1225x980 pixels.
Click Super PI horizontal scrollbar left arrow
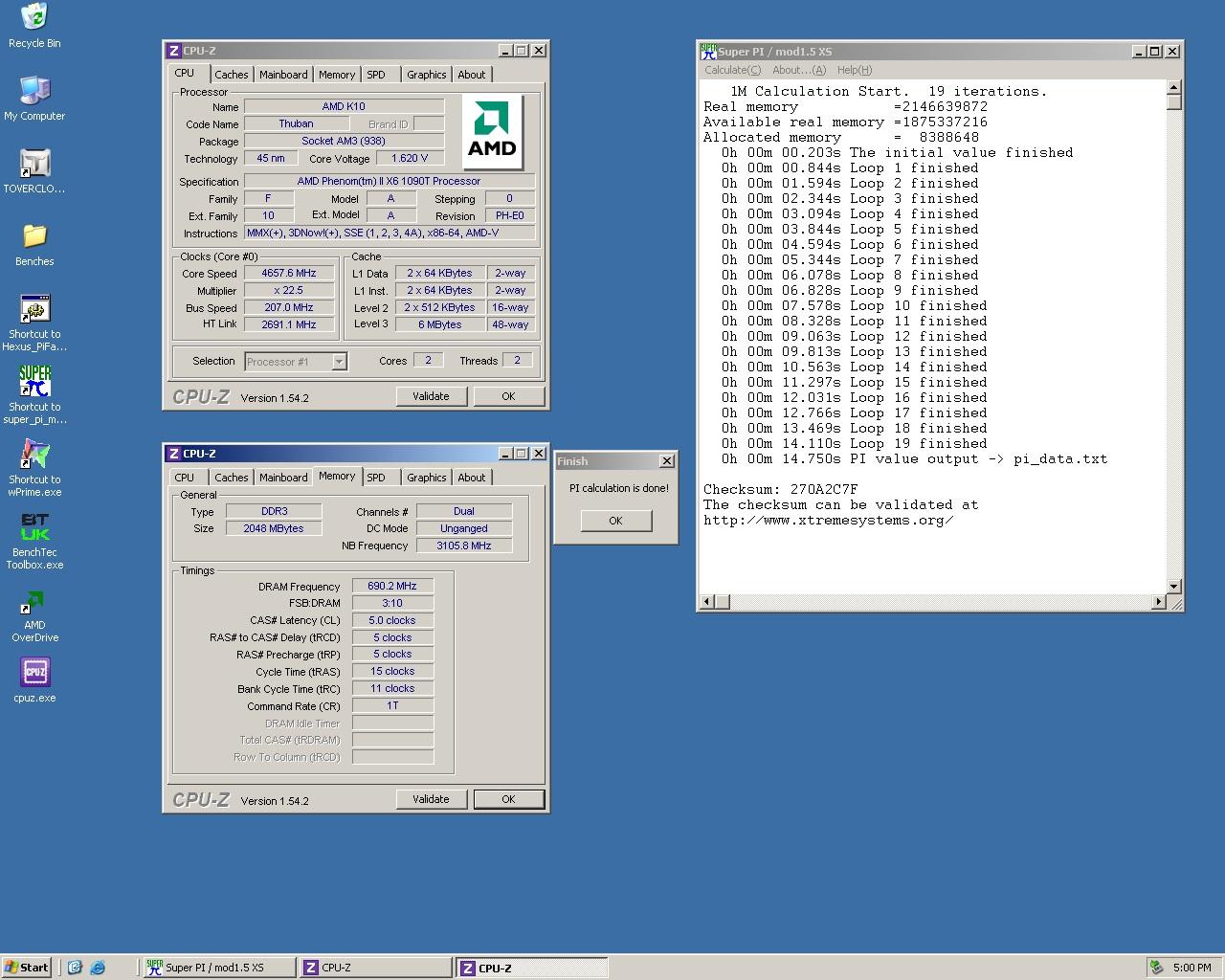(x=707, y=602)
